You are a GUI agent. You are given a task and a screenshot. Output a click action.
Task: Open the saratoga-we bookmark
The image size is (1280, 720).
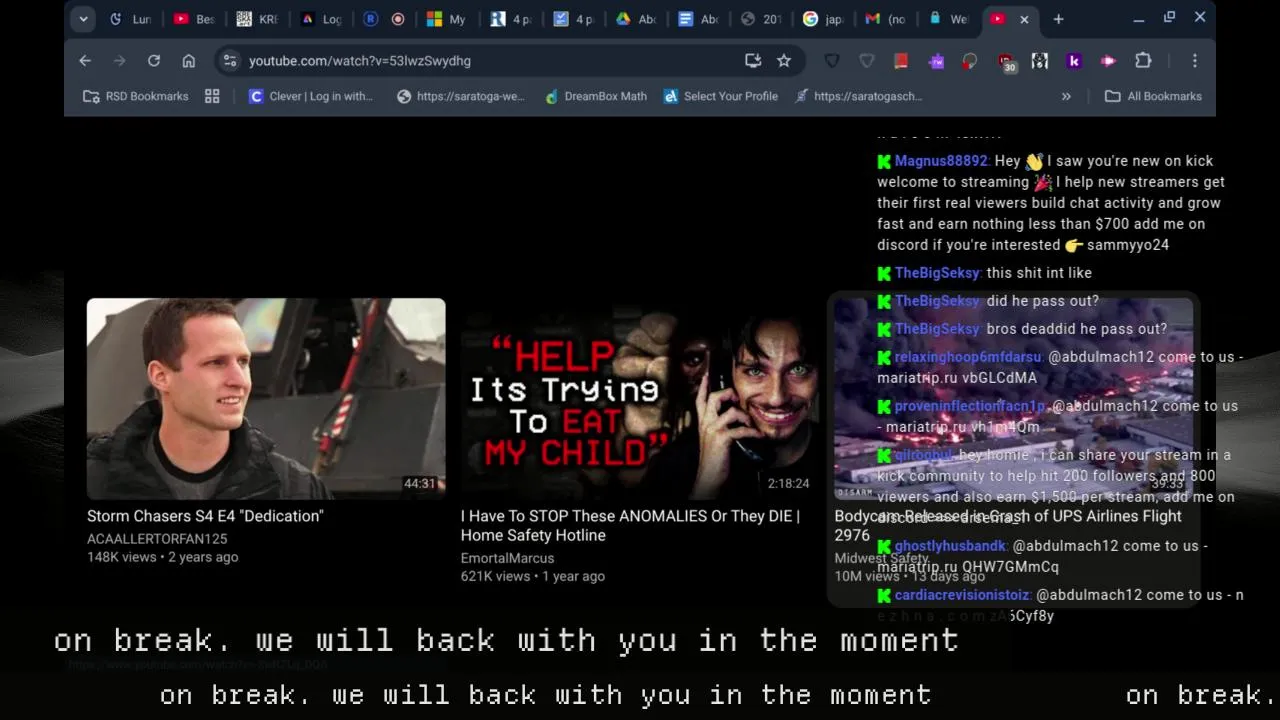point(460,96)
